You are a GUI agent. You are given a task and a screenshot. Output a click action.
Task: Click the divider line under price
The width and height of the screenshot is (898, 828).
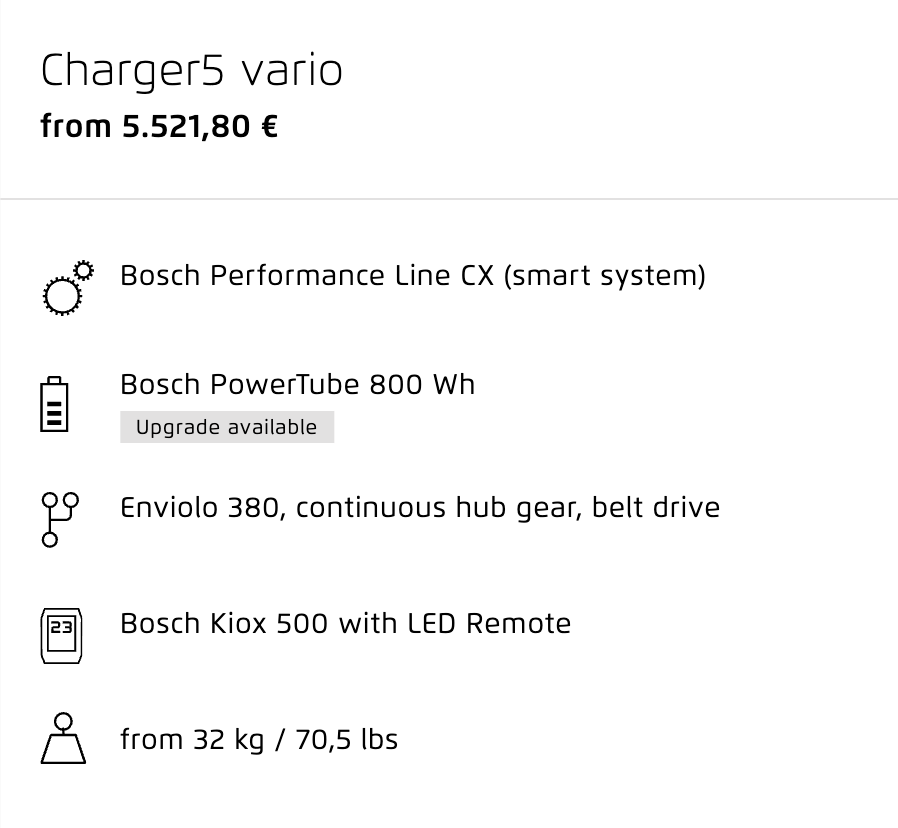pos(449,199)
